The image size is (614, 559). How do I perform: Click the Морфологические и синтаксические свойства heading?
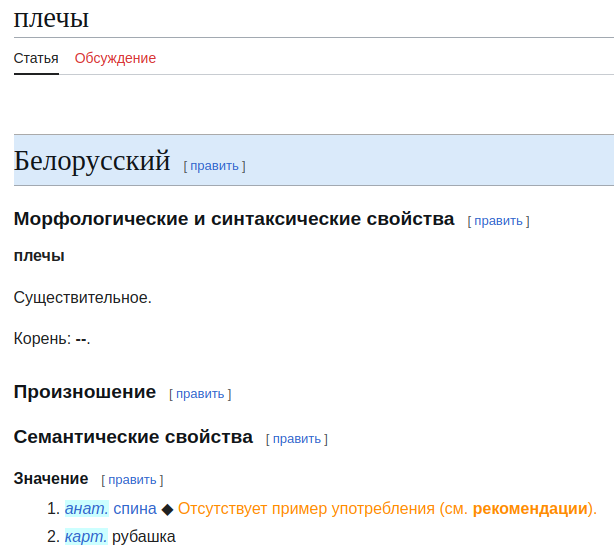[x=234, y=219]
